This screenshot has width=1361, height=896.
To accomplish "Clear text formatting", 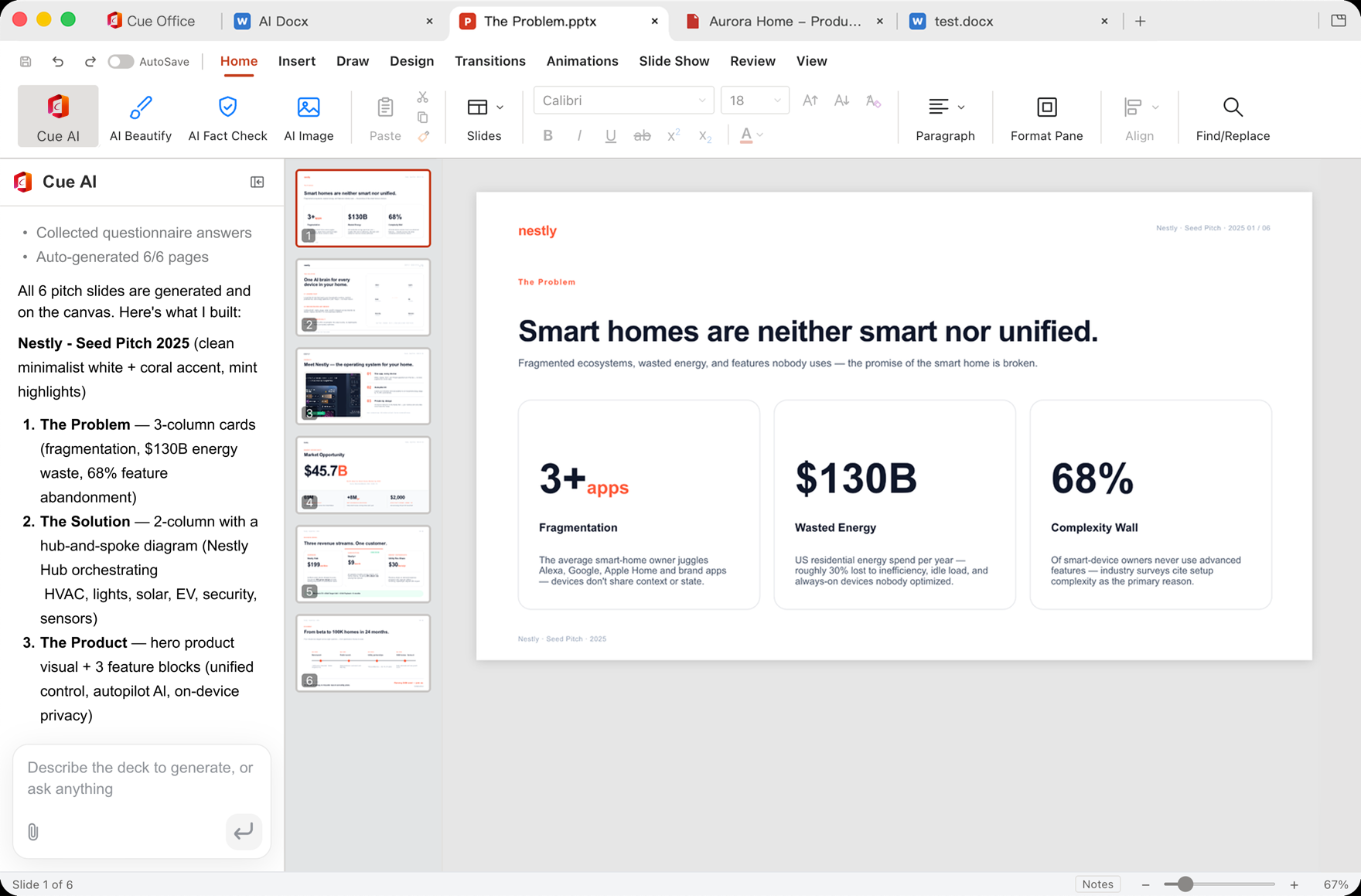I will coord(873,101).
